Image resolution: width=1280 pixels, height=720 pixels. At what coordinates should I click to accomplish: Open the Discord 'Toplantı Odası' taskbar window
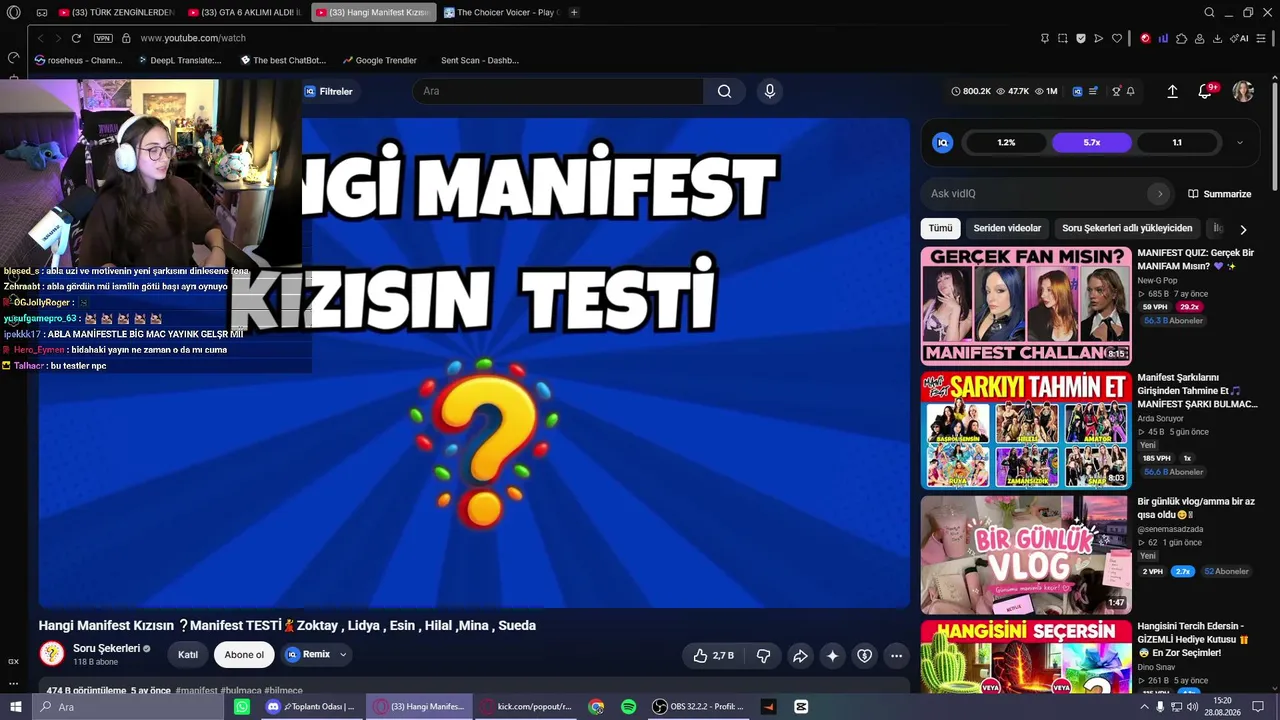(x=310, y=707)
